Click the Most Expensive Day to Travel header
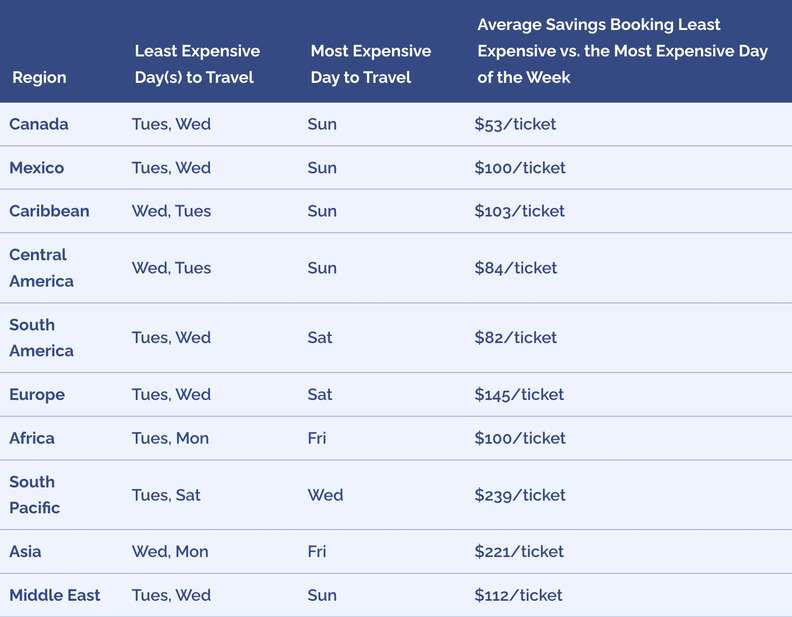This screenshot has width=792, height=617. pos(370,64)
